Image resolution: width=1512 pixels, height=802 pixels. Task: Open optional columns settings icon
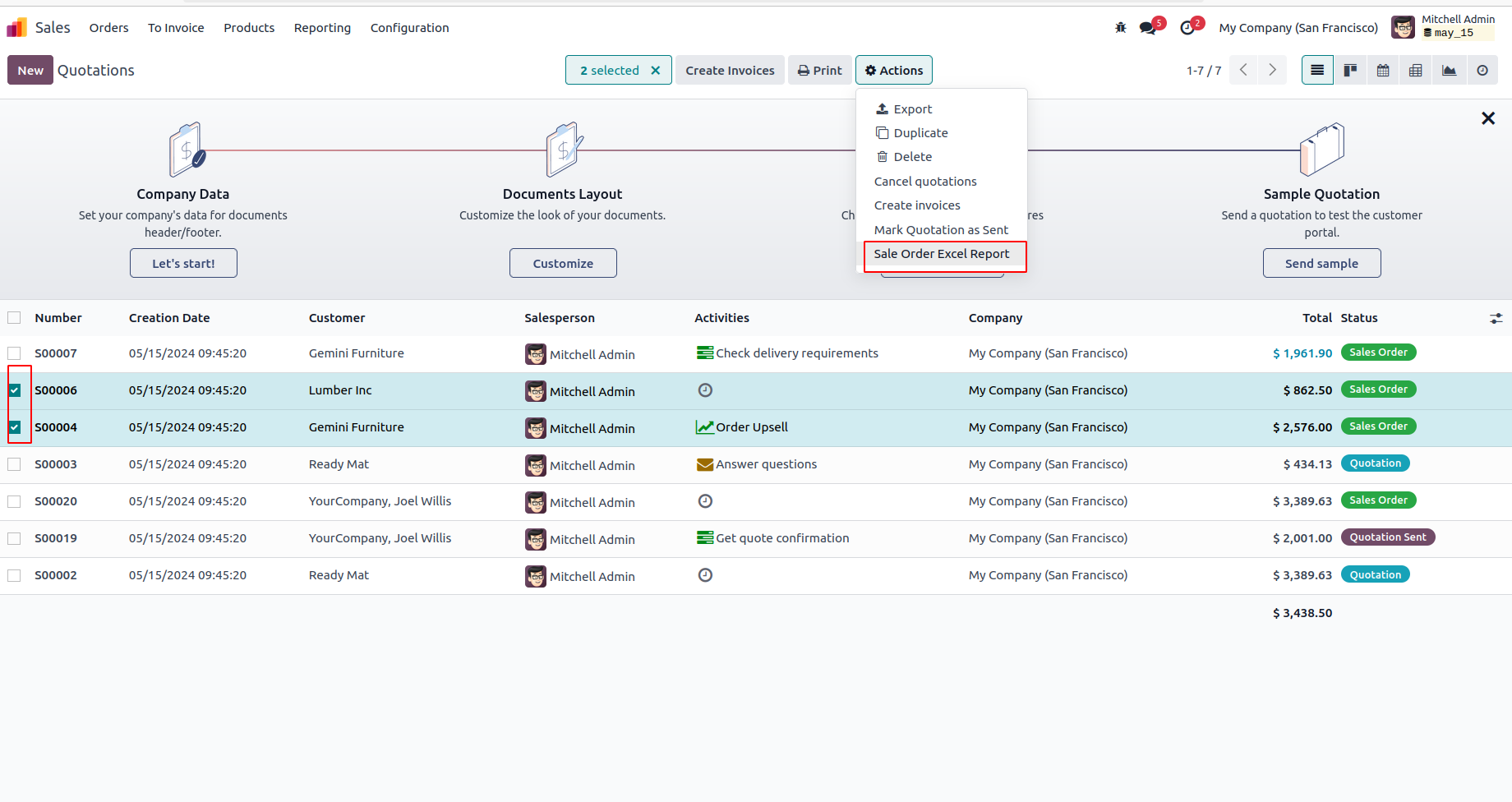click(x=1496, y=318)
